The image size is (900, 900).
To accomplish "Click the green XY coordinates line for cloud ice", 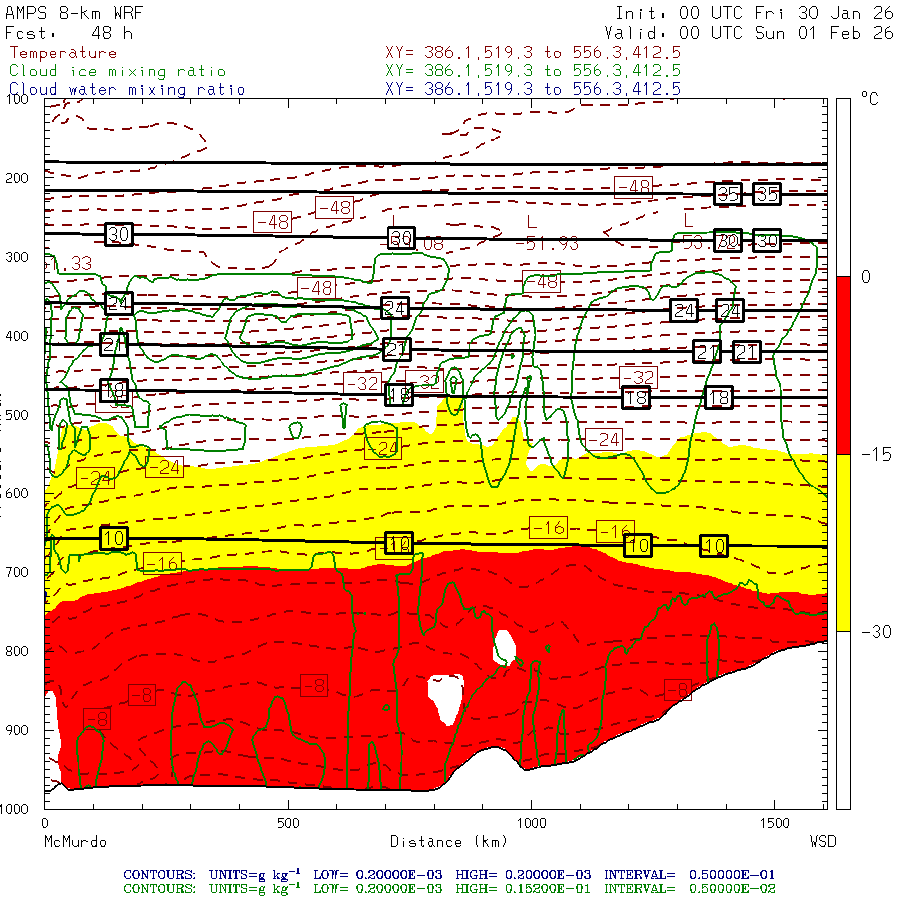I will 533,71.
